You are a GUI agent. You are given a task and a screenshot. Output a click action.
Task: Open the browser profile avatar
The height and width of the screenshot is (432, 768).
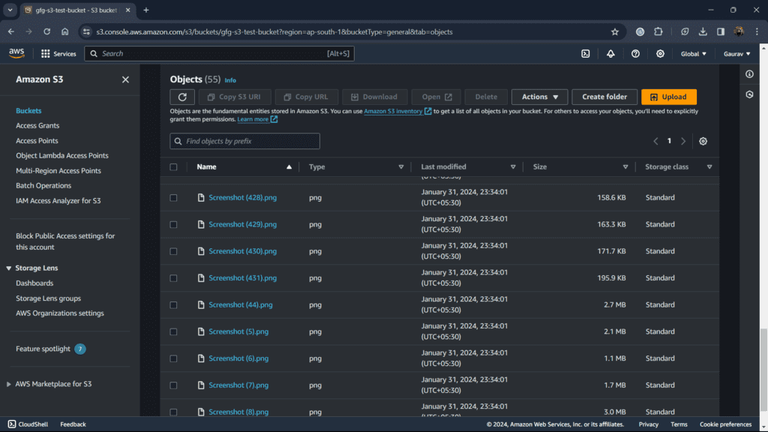[739, 32]
